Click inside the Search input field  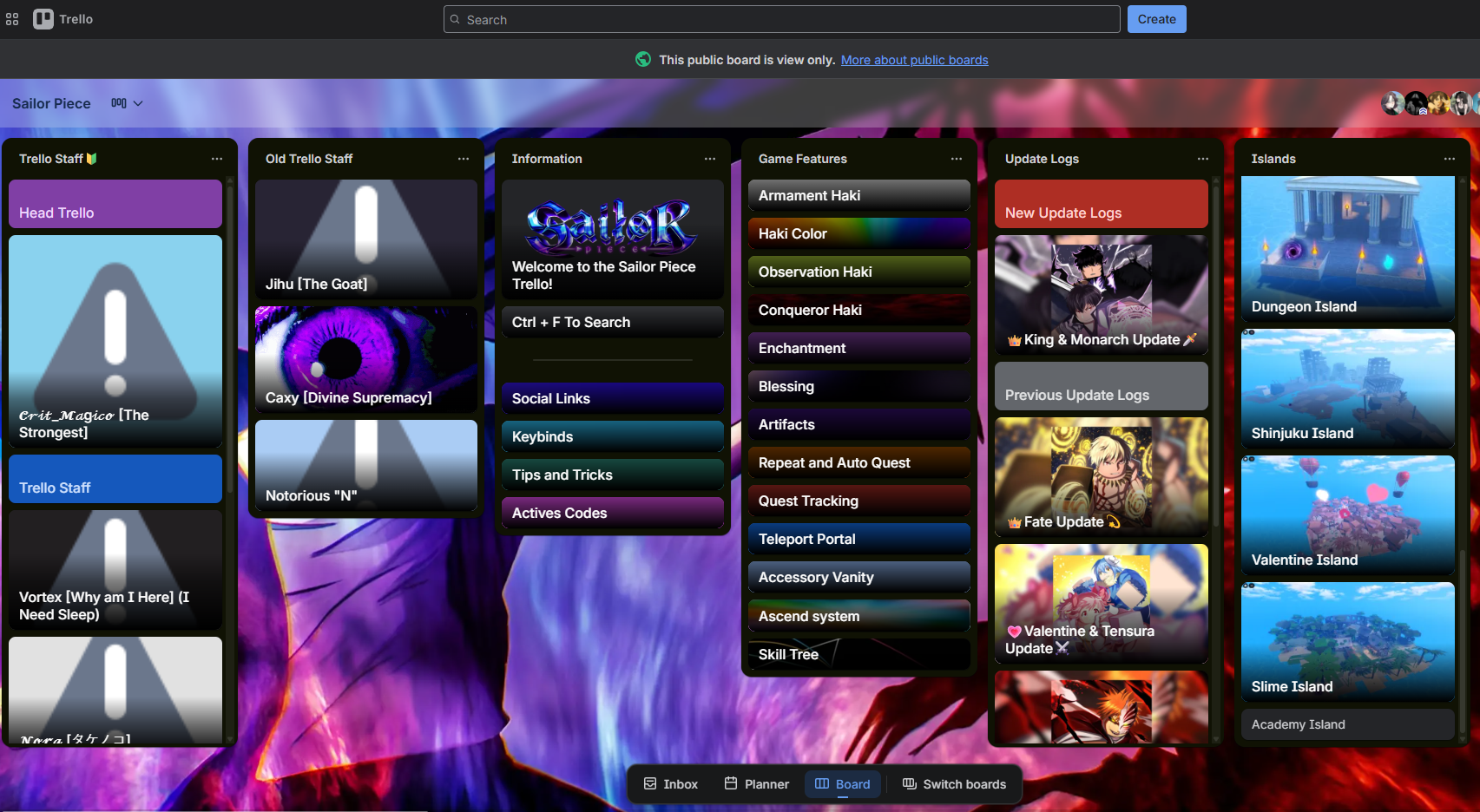pos(779,18)
